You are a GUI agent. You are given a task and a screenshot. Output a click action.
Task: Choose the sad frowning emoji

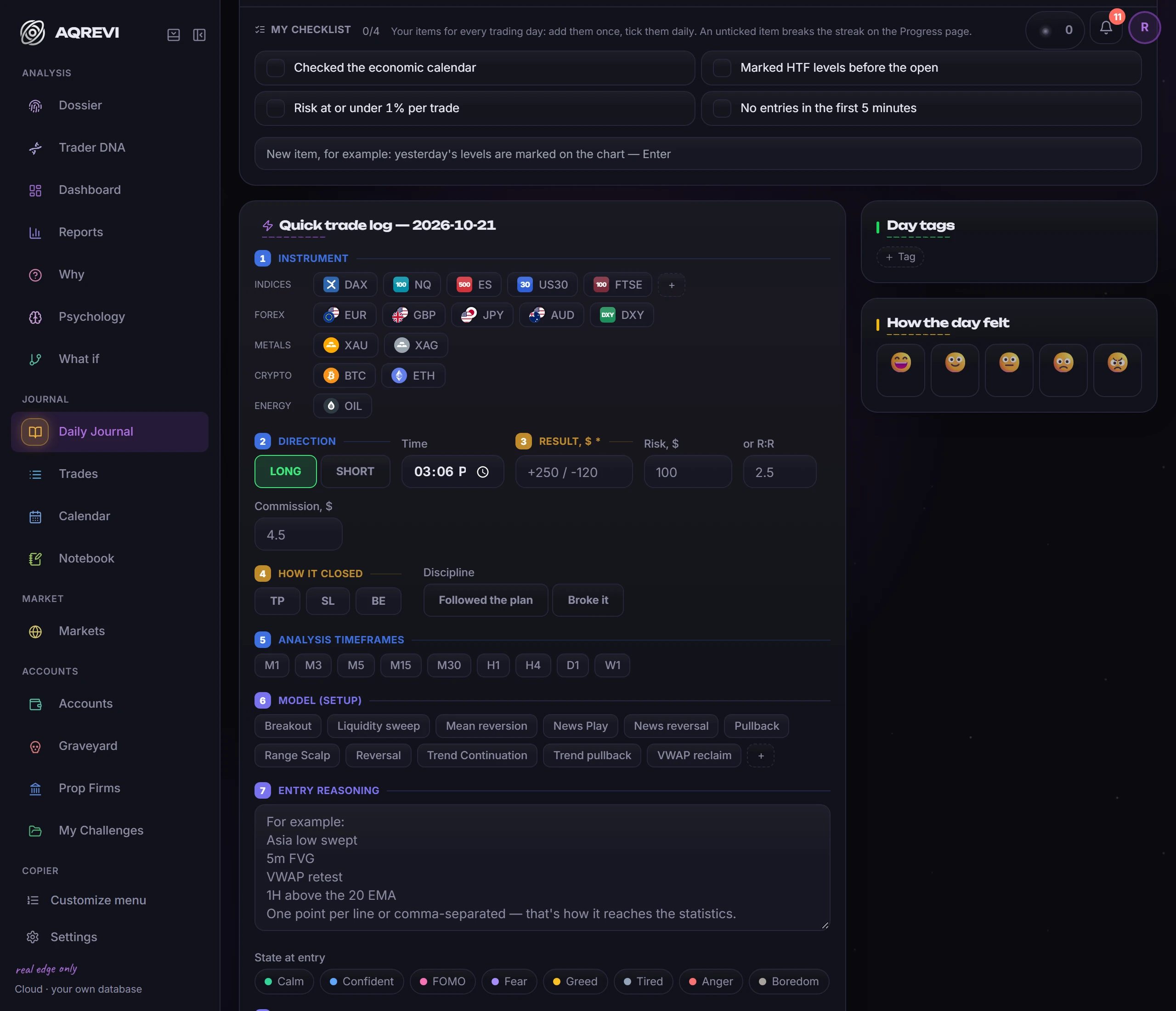[1063, 369]
